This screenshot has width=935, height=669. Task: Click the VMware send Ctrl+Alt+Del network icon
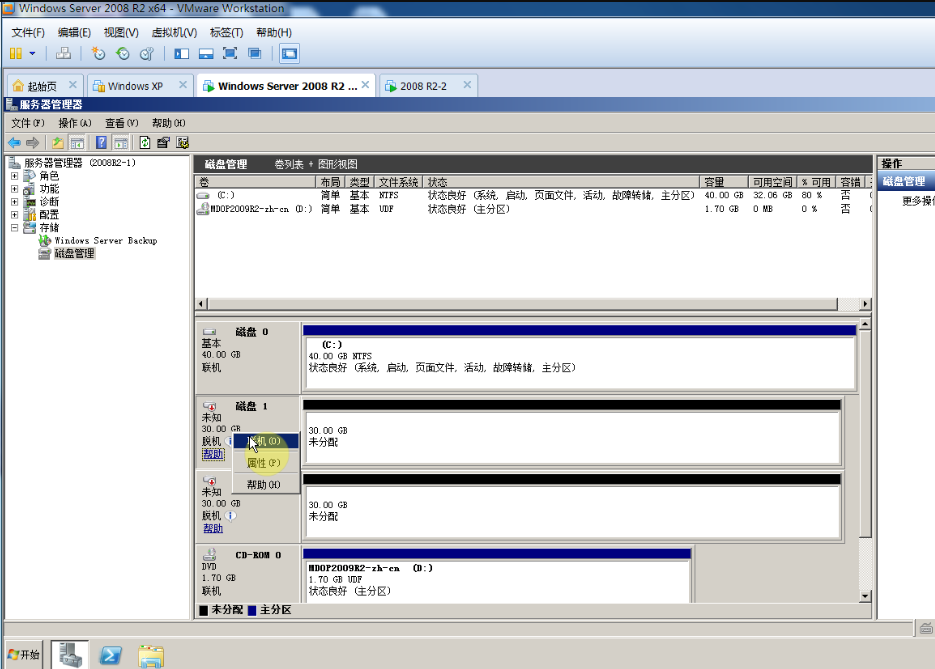tap(63, 54)
